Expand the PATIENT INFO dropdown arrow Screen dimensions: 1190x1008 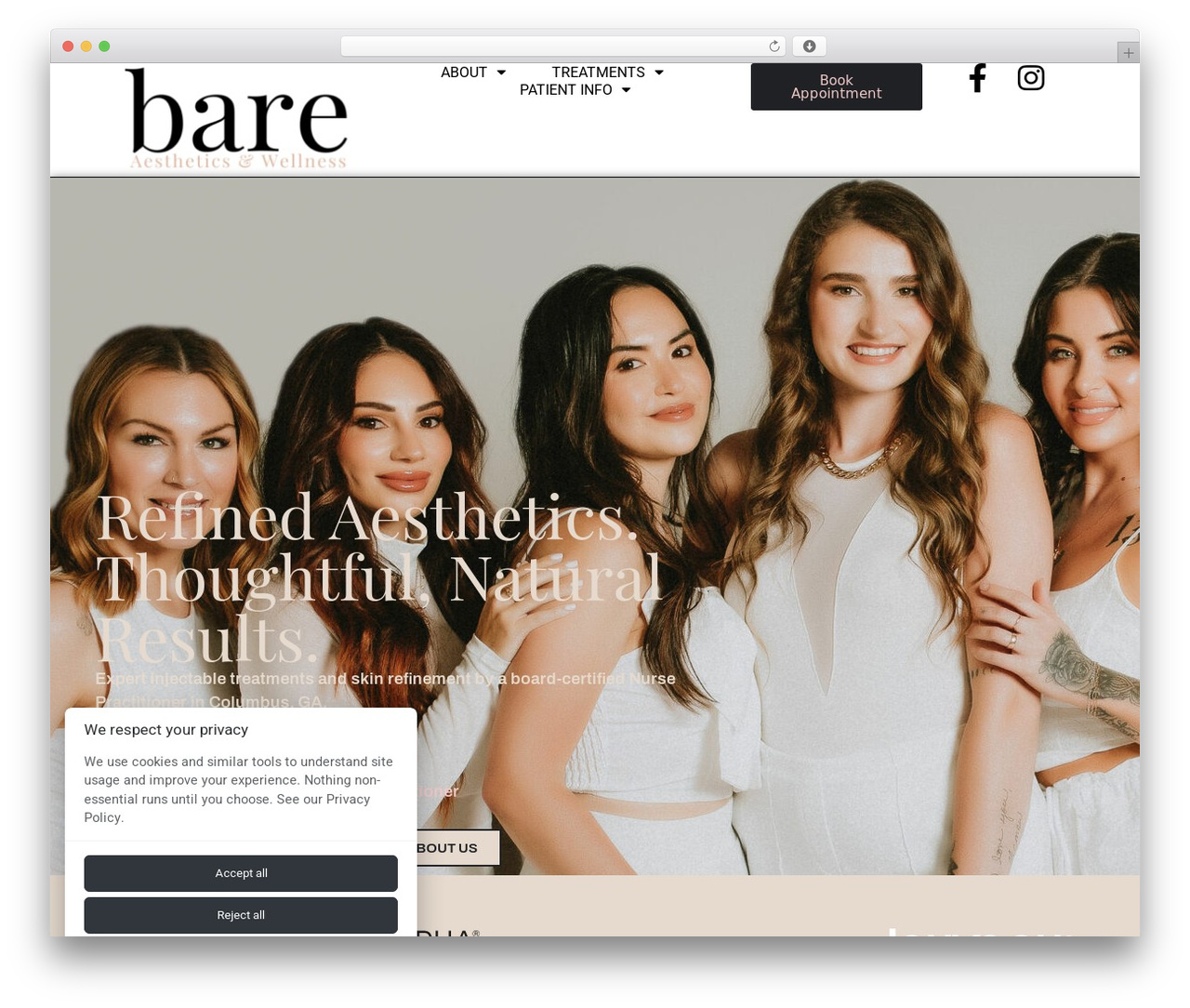(626, 90)
